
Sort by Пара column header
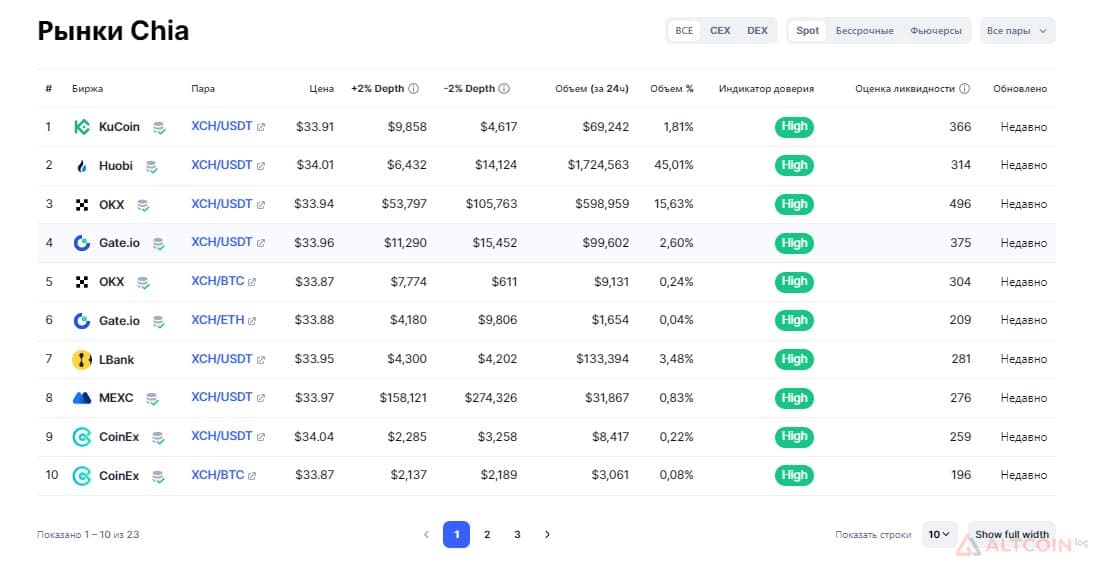click(203, 89)
